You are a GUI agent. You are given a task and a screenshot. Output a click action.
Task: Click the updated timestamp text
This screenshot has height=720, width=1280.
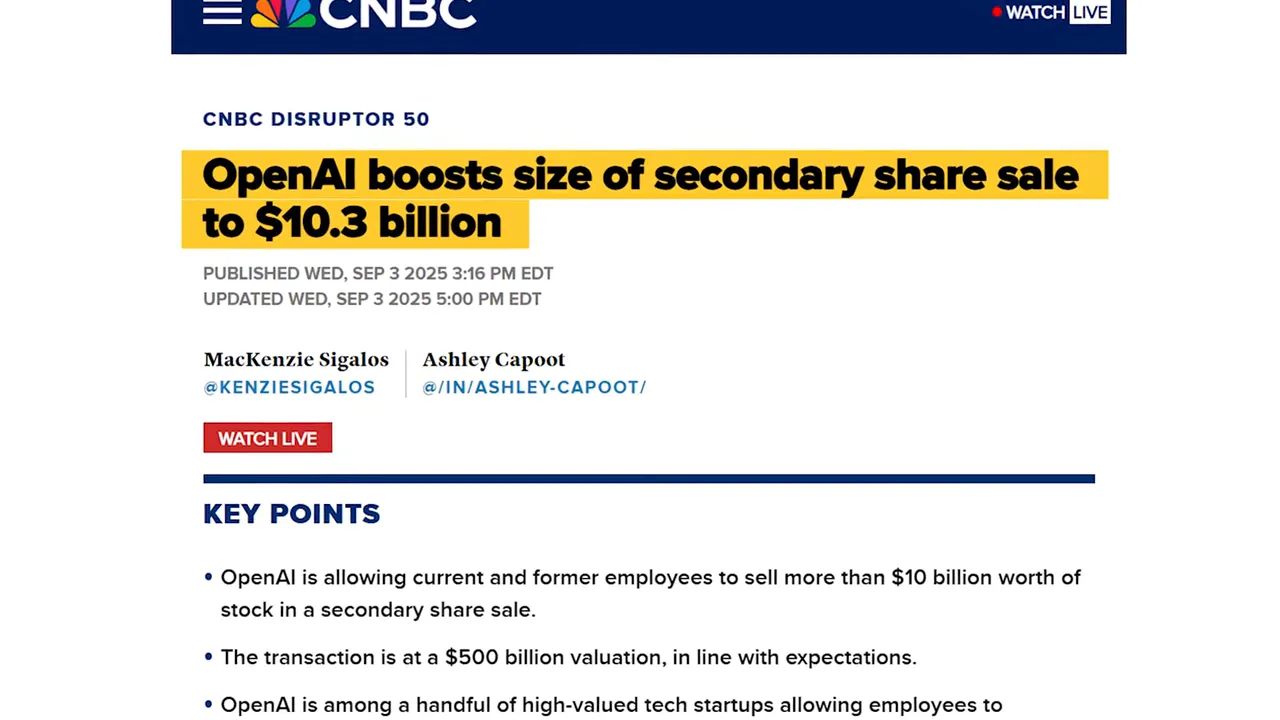click(372, 298)
